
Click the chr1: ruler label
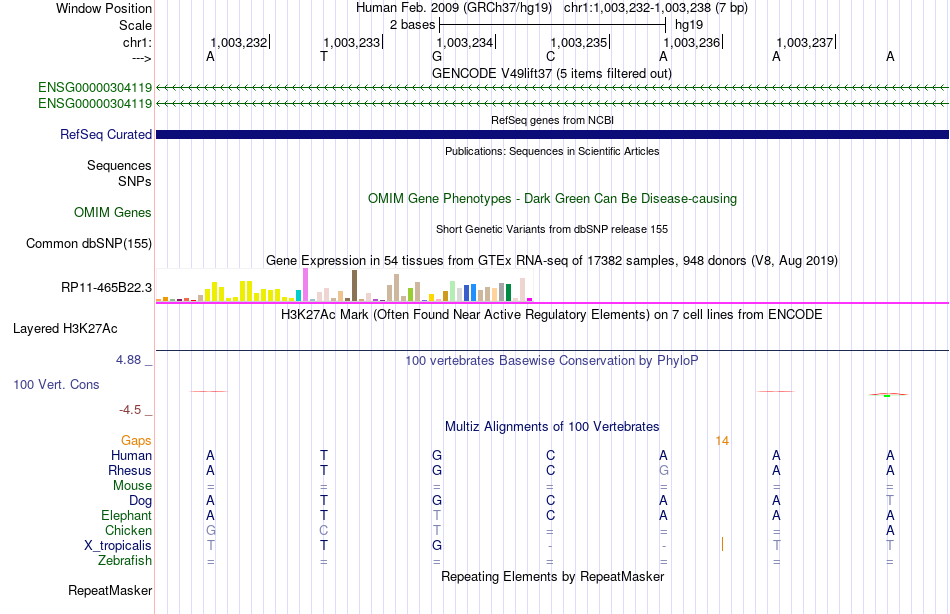[138, 42]
